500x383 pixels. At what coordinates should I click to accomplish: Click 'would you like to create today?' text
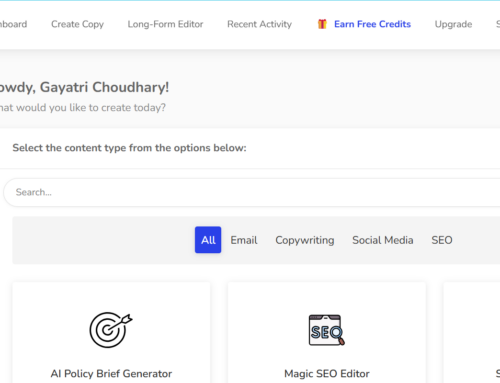click(91, 108)
